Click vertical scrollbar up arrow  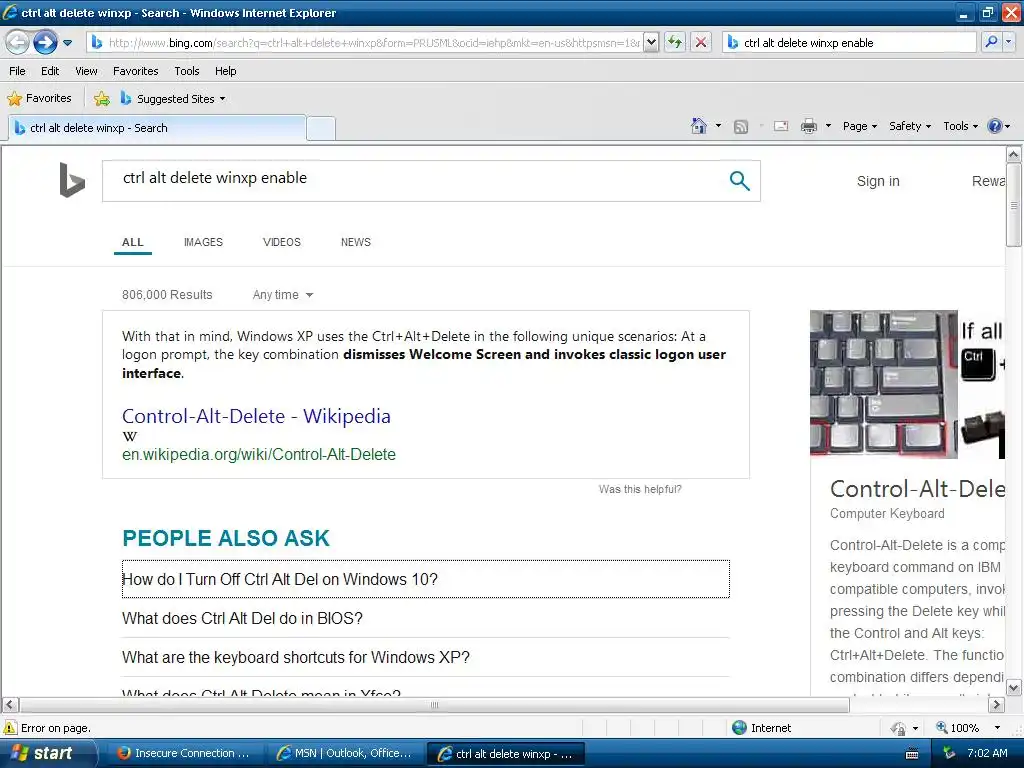1013,154
